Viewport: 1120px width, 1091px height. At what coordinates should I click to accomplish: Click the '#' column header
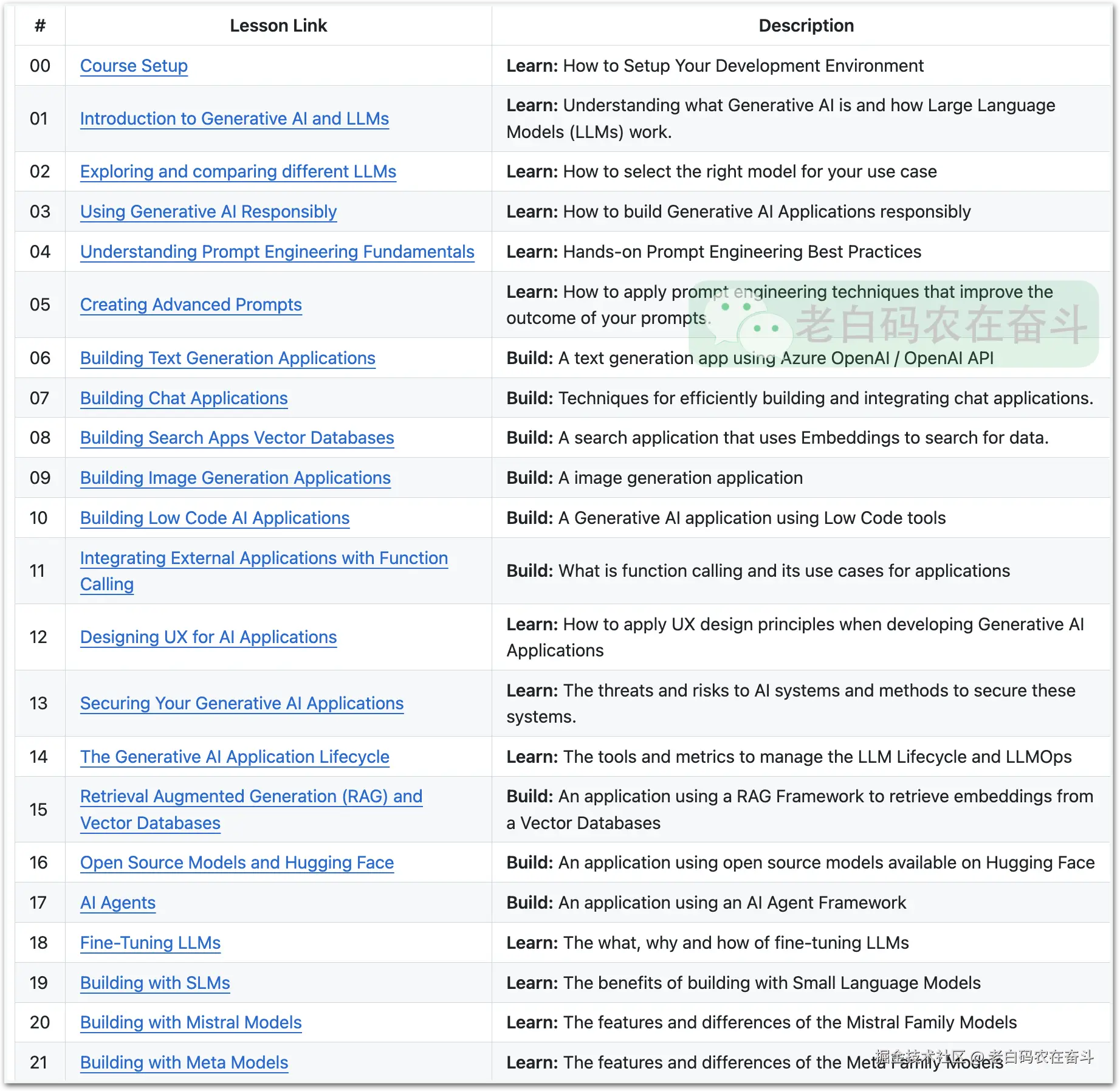(40, 26)
